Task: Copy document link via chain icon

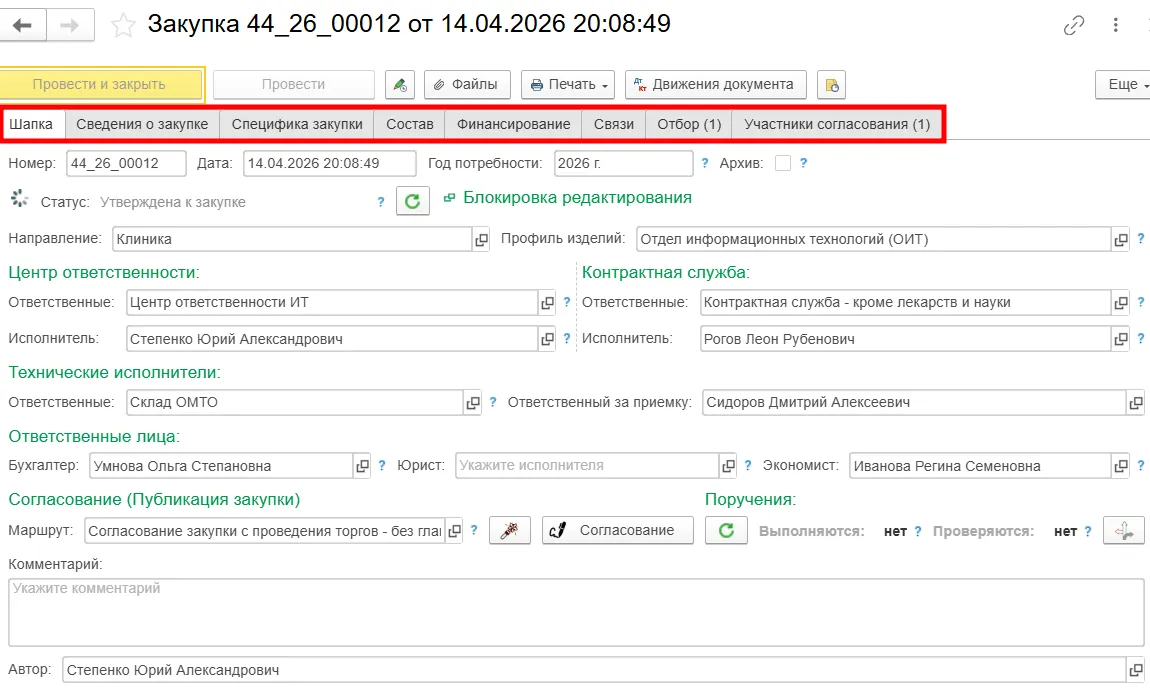Action: (1074, 26)
